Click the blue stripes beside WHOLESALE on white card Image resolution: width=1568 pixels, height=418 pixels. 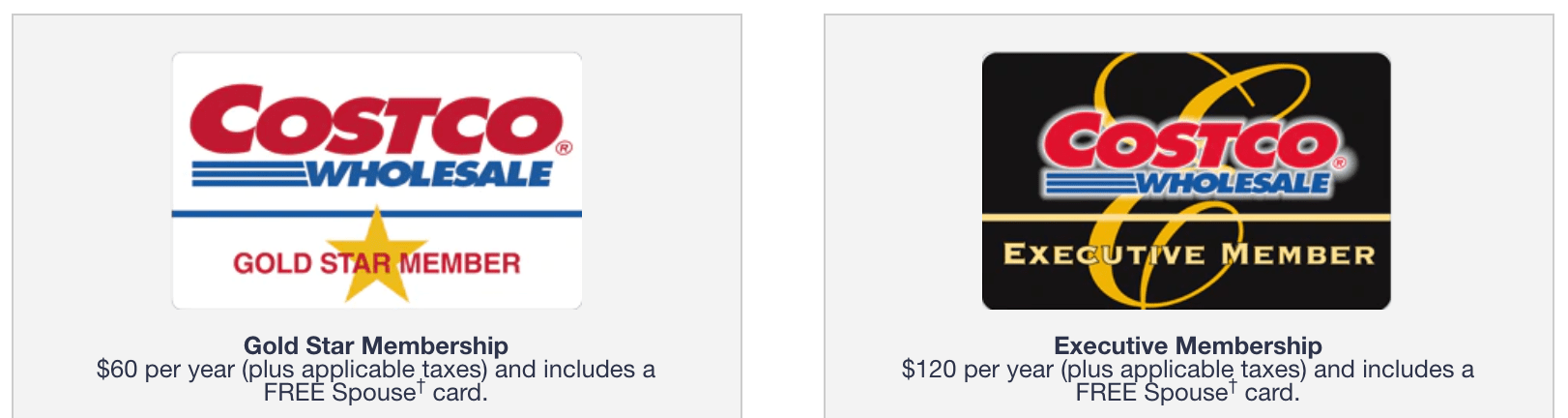point(249,174)
